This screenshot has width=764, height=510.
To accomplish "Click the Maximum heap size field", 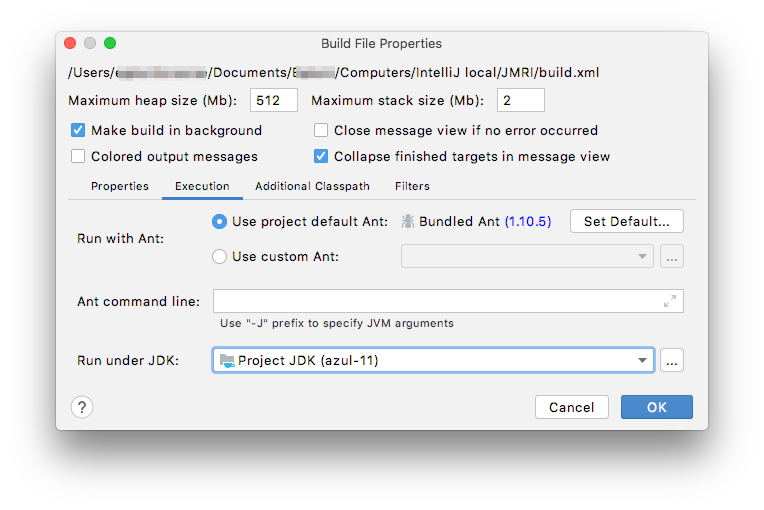I will coord(275,100).
